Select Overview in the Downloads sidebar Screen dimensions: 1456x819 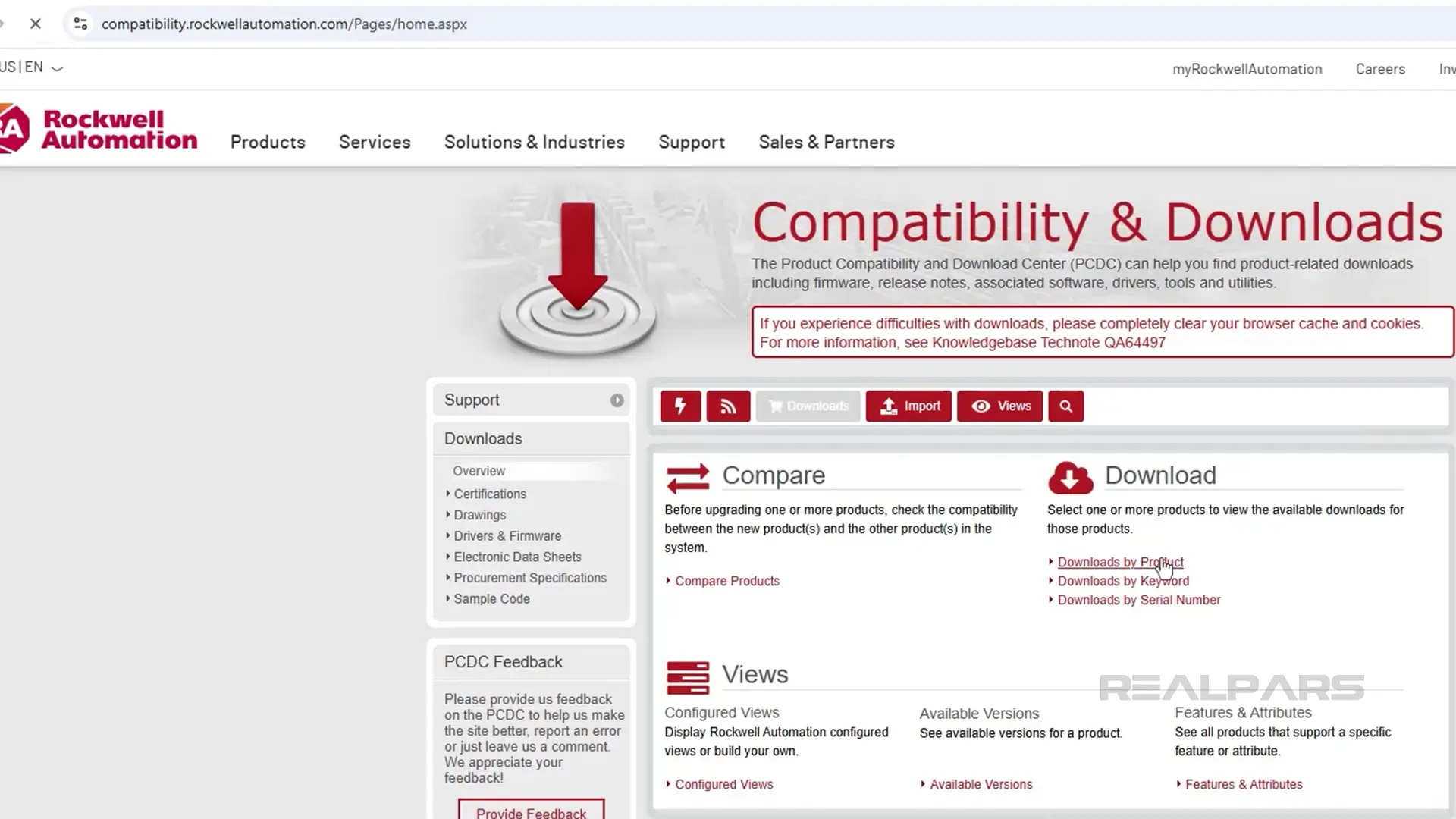point(479,471)
